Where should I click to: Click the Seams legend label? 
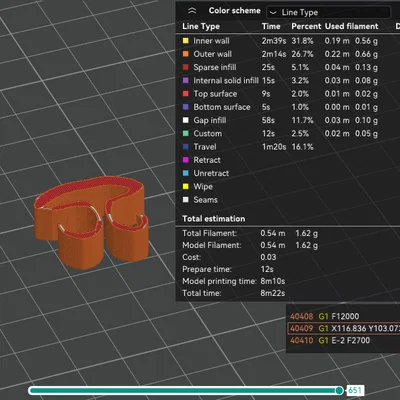click(205, 200)
